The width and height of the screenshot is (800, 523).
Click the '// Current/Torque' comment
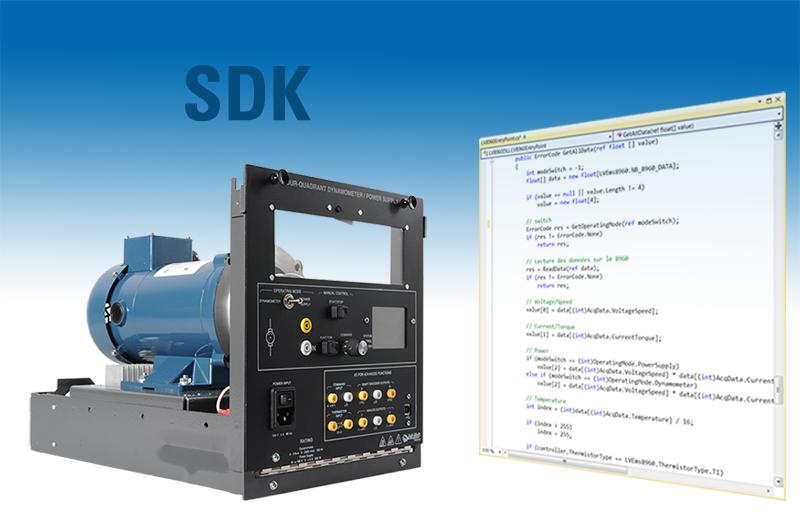point(551,327)
